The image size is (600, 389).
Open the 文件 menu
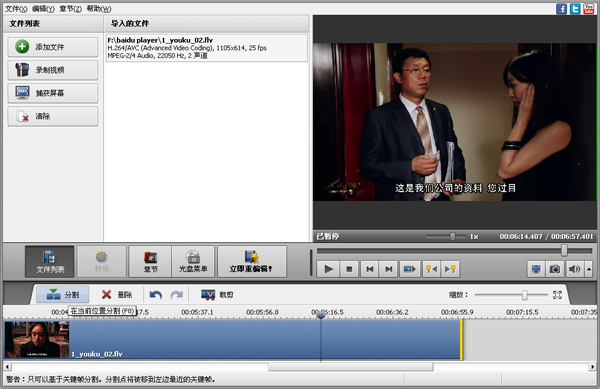(x=16, y=8)
